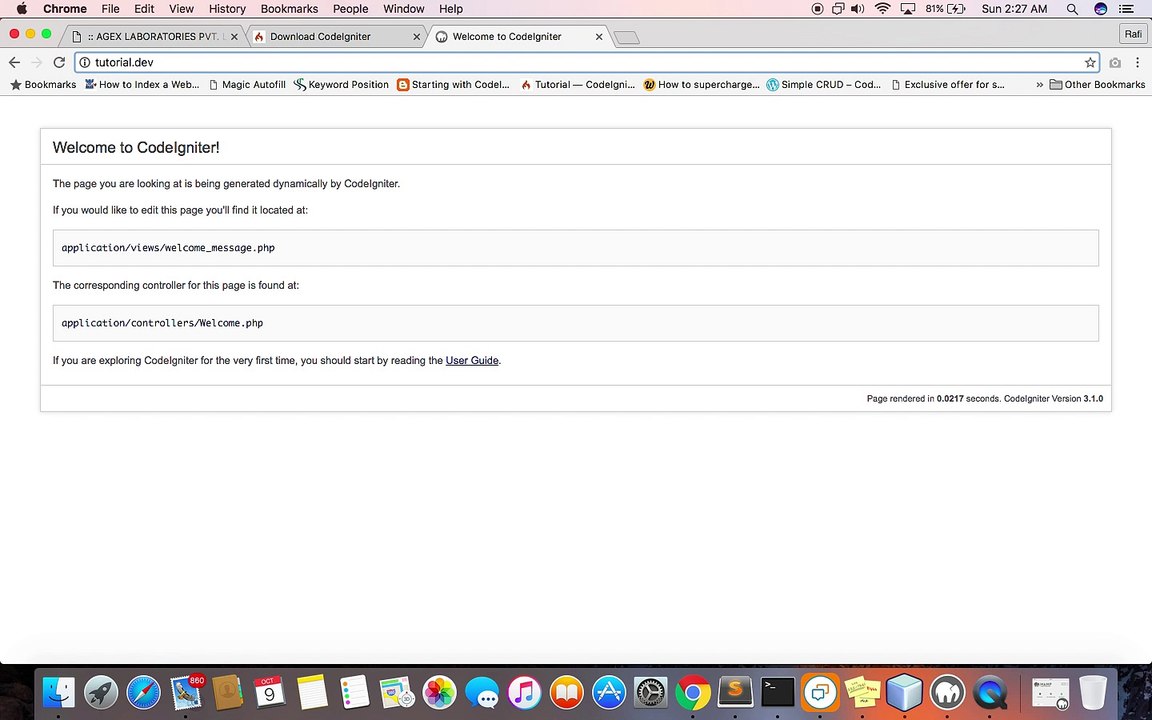The height and width of the screenshot is (720, 1152).
Task: Click the screen recording status icon
Action: pyautogui.click(x=818, y=9)
